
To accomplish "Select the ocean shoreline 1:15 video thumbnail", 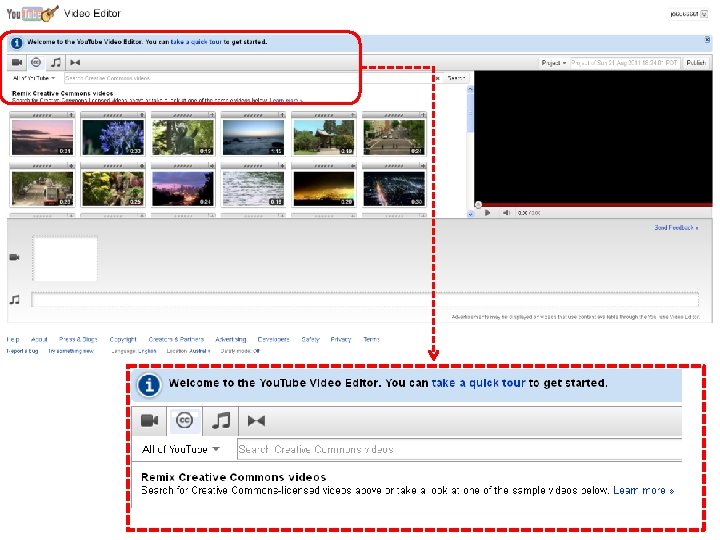I will 253,137.
